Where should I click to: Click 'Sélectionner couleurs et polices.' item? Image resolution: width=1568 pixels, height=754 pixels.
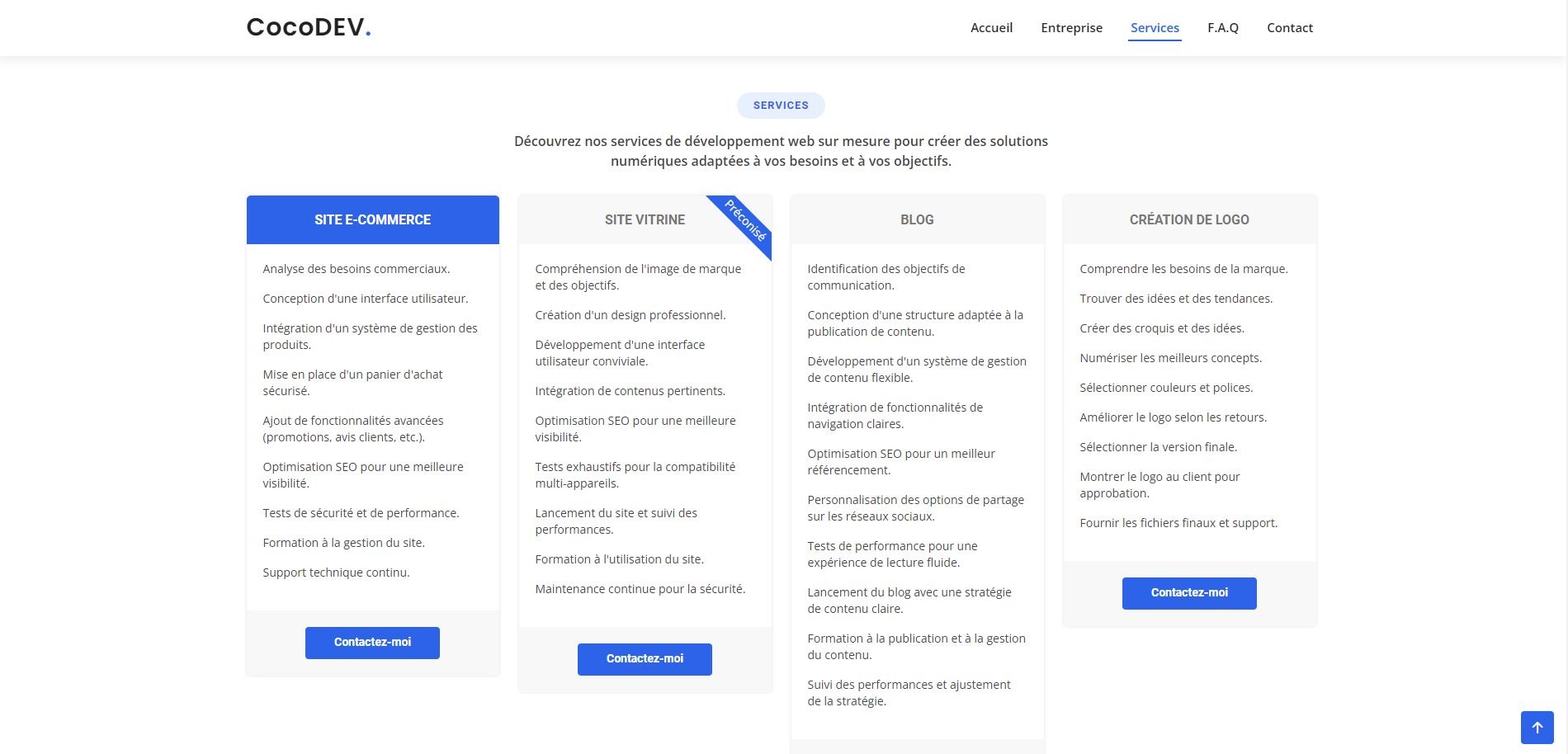pyautogui.click(x=1166, y=388)
